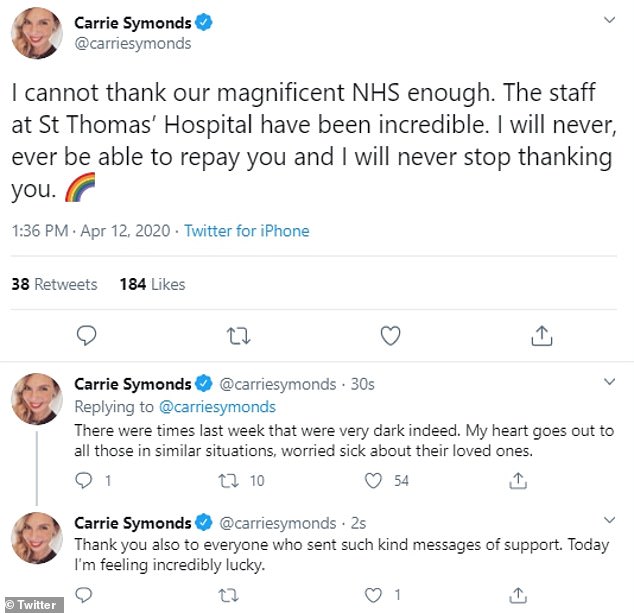Like the "feeling incredibly lucky" tweet
Screen dimensions: 634x613
pos(374,596)
